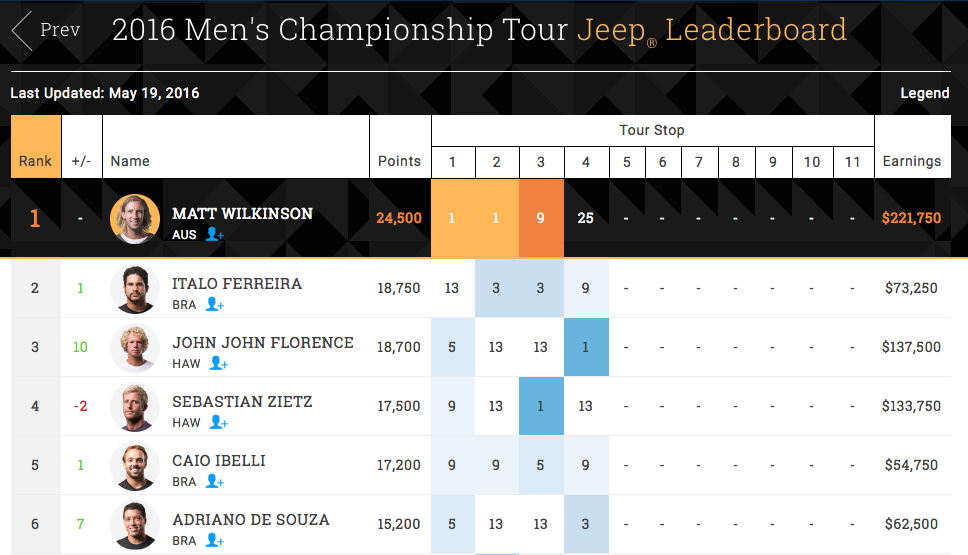
Task: Click John John Florence's stop 4 win cell
Action: click(x=586, y=347)
